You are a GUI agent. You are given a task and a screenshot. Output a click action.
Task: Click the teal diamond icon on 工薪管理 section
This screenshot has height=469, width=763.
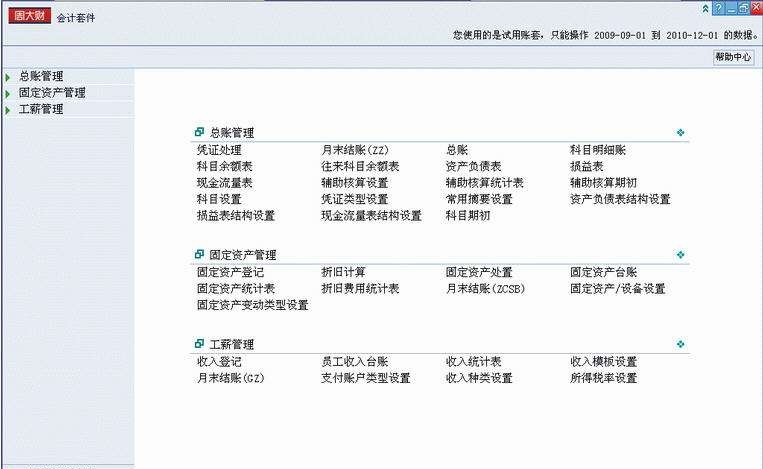[680, 344]
